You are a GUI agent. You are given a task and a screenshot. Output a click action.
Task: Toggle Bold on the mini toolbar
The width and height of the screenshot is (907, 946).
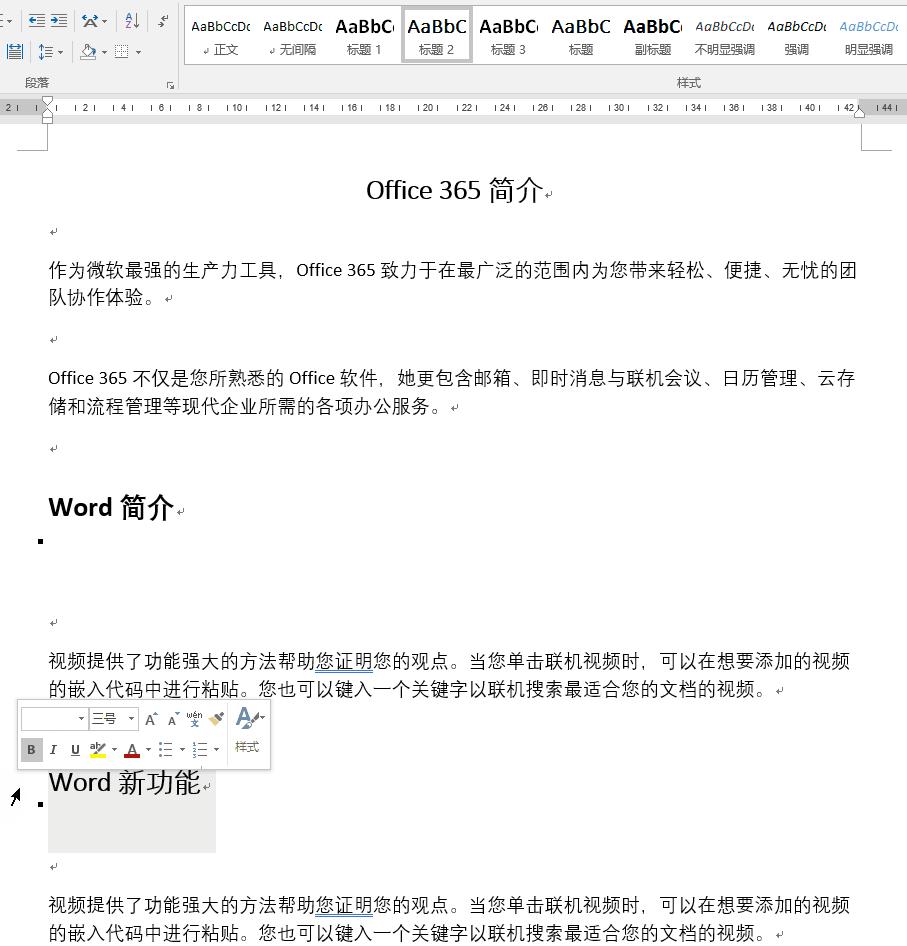point(31,749)
